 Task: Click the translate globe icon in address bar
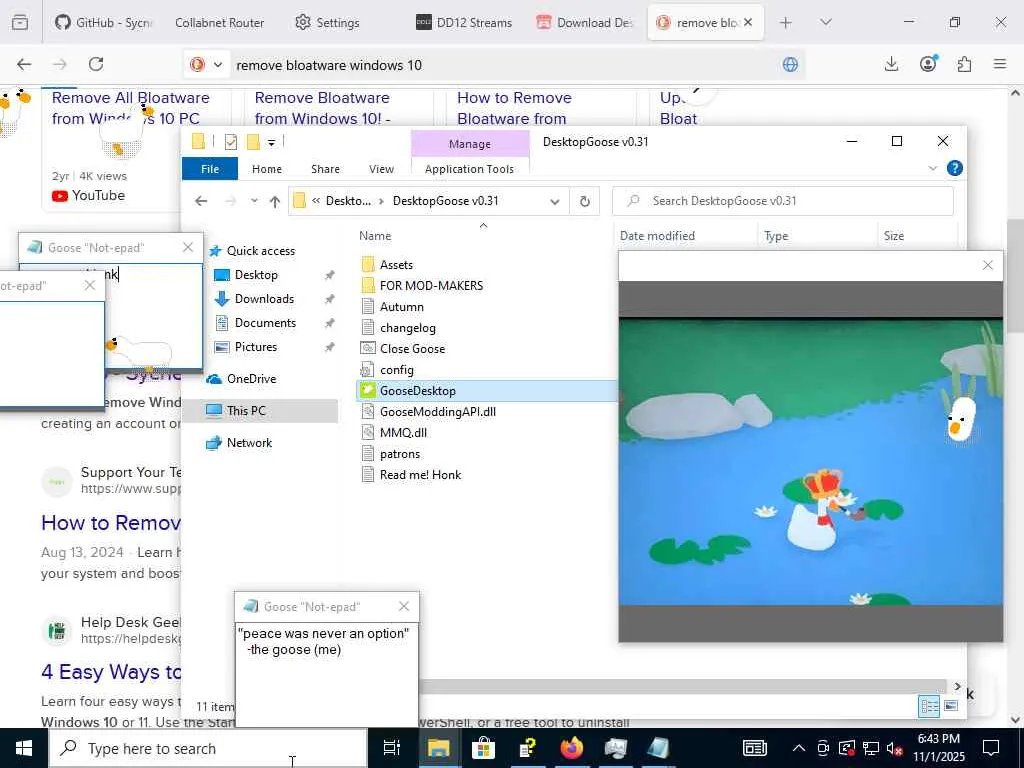[x=790, y=65]
